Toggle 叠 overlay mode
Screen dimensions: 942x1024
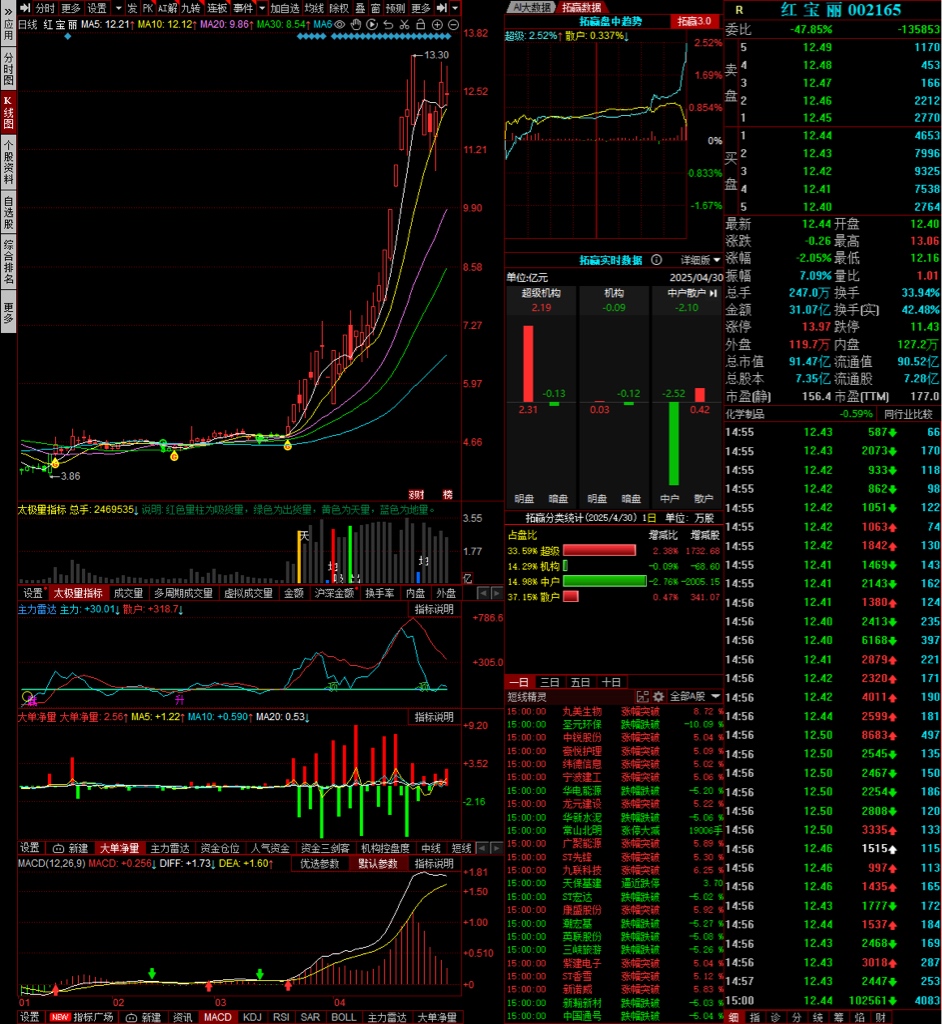tap(360, 8)
